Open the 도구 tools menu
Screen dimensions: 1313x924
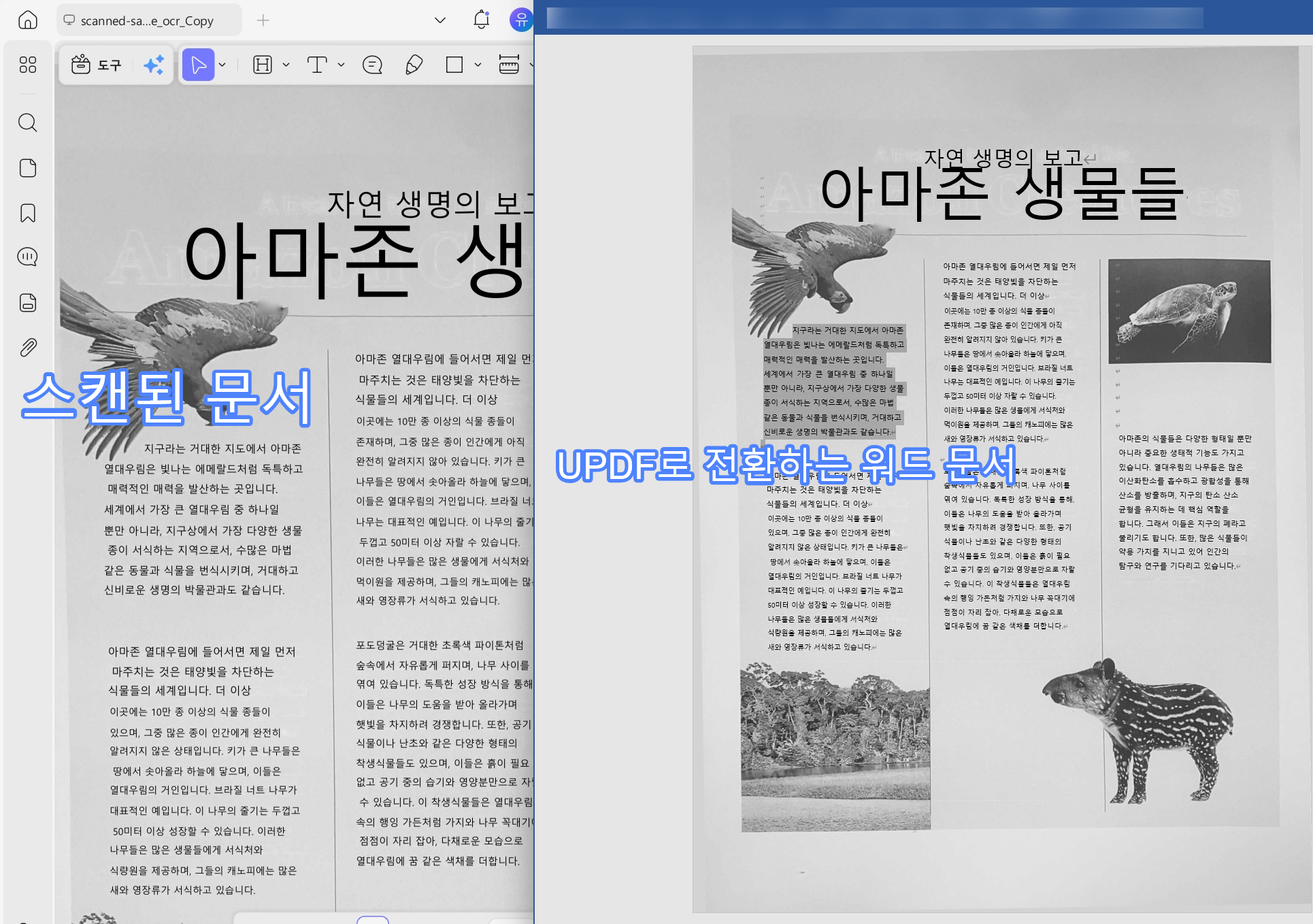(97, 65)
